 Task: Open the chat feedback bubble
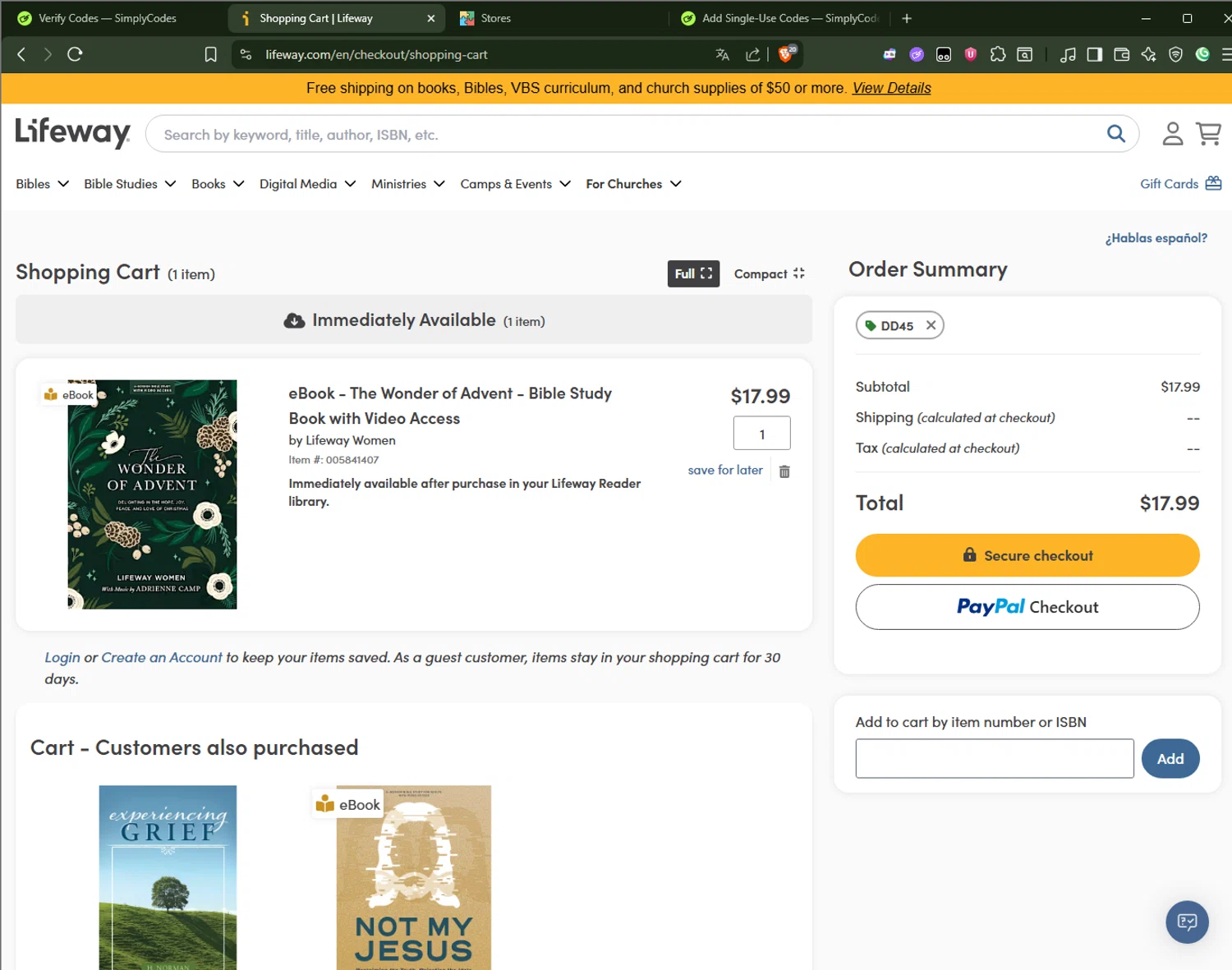[1187, 922]
